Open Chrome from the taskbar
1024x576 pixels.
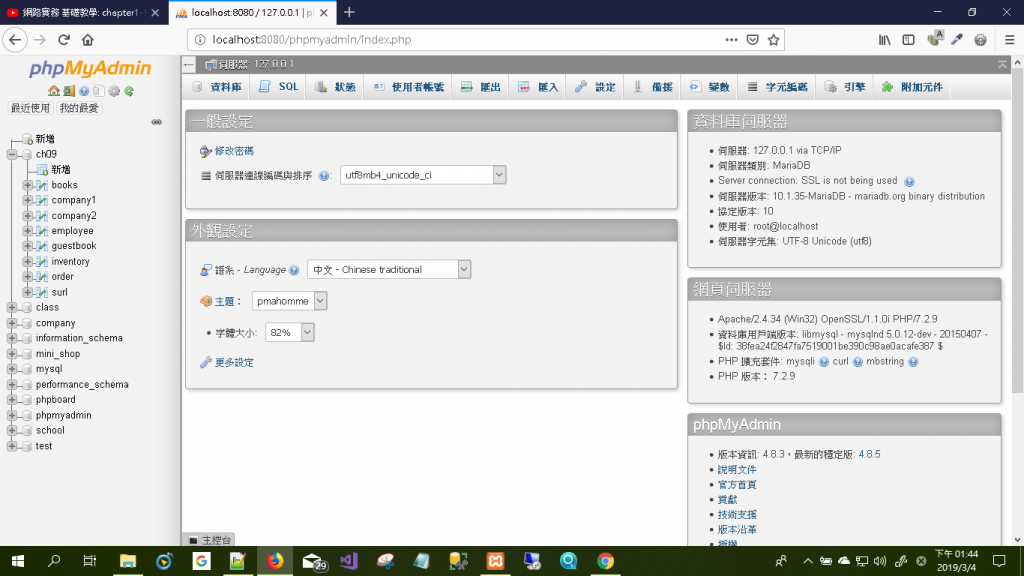(605, 561)
